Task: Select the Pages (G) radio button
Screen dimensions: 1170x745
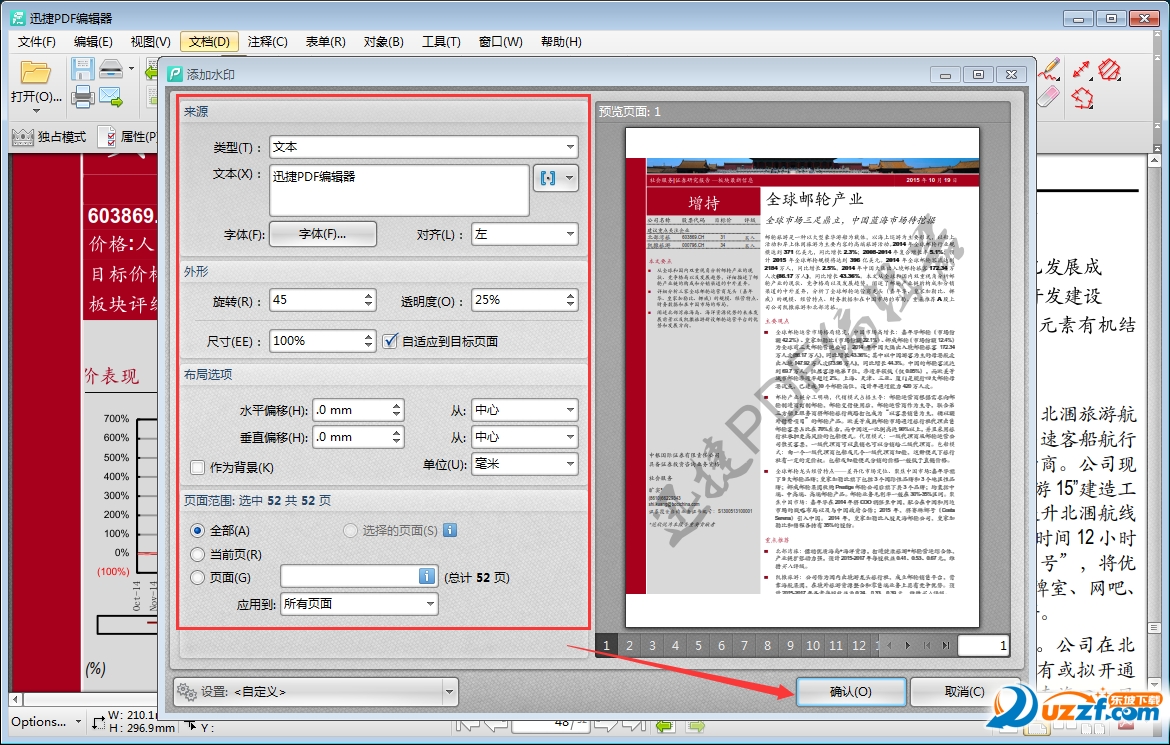Action: [198, 578]
